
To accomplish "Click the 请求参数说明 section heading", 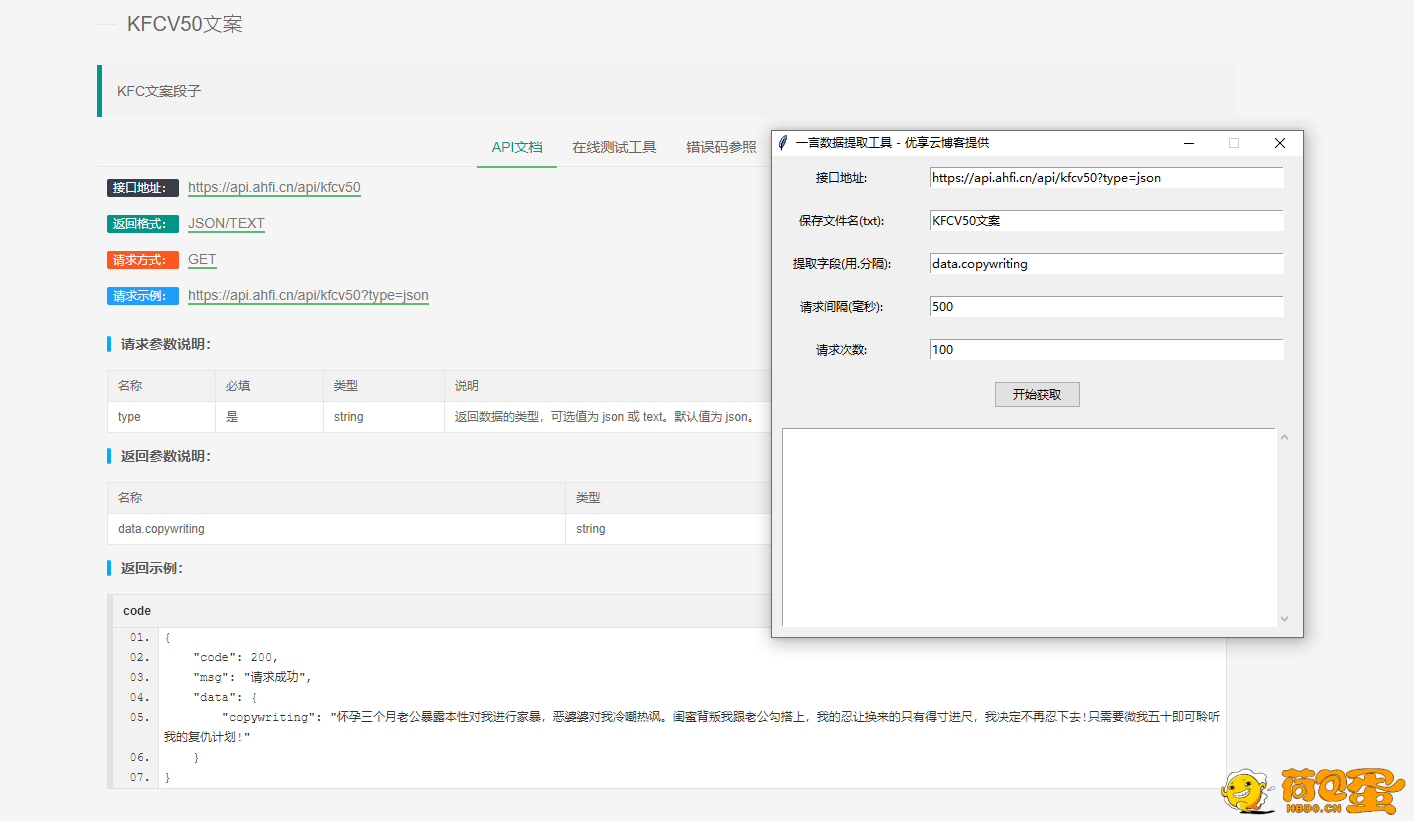I will [x=166, y=344].
